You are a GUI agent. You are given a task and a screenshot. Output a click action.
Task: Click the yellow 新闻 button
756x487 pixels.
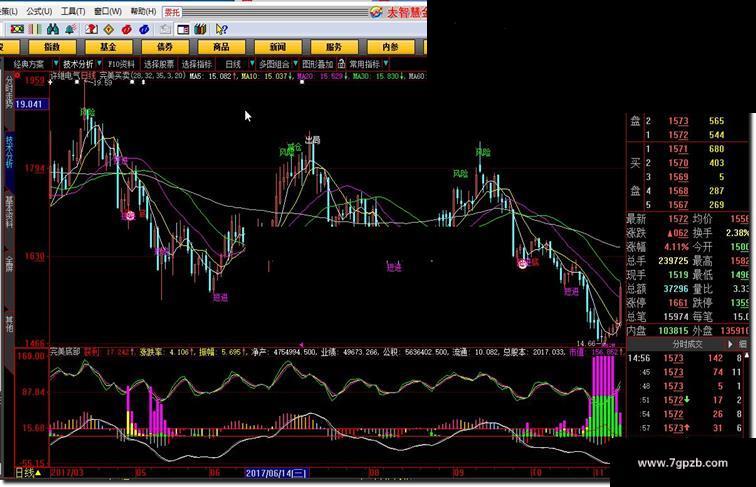click(278, 47)
